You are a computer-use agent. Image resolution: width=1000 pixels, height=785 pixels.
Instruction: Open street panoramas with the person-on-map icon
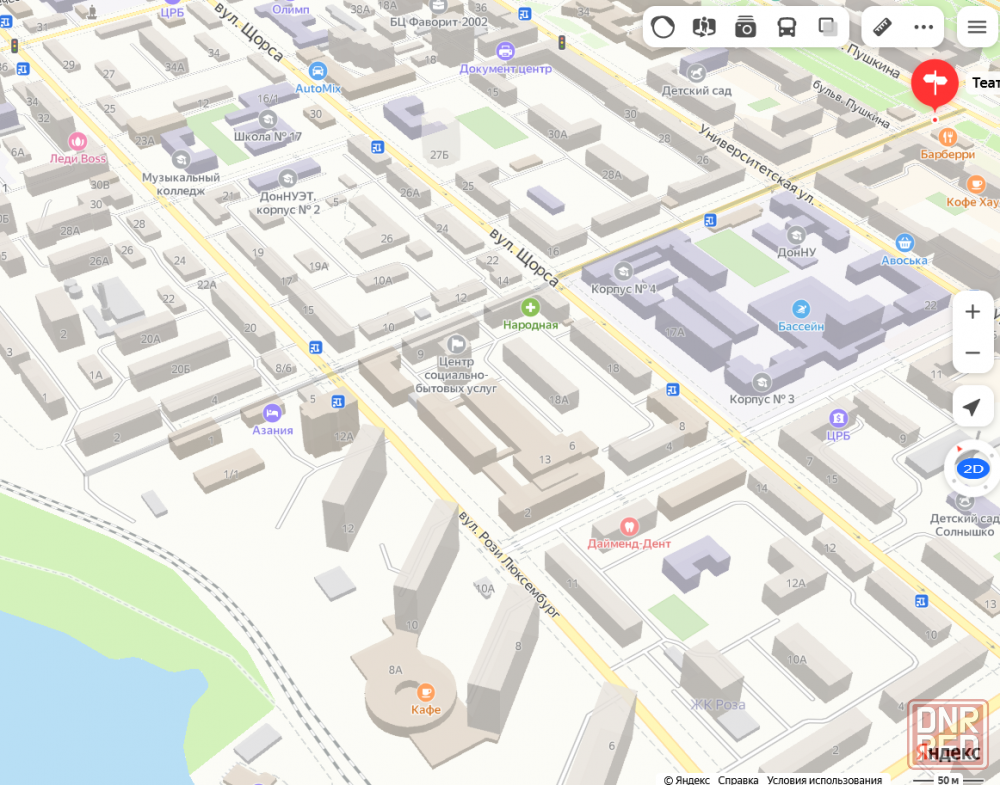pos(704,27)
